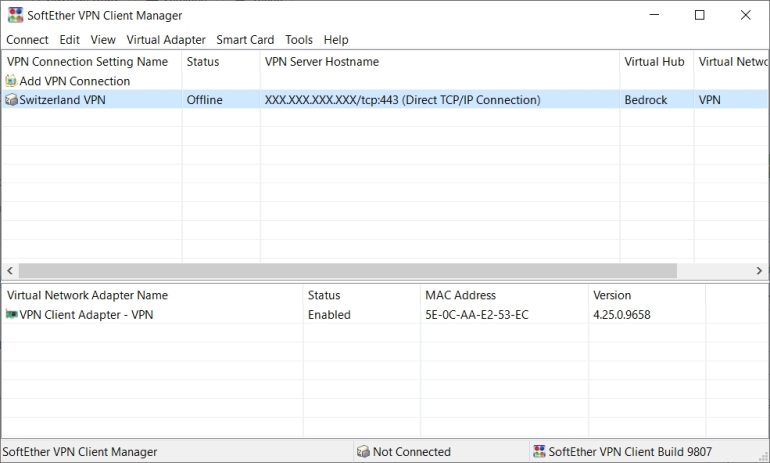Click the VPN Client Adapter network card icon
Viewport: 770px width, 463px height.
pos(11,315)
